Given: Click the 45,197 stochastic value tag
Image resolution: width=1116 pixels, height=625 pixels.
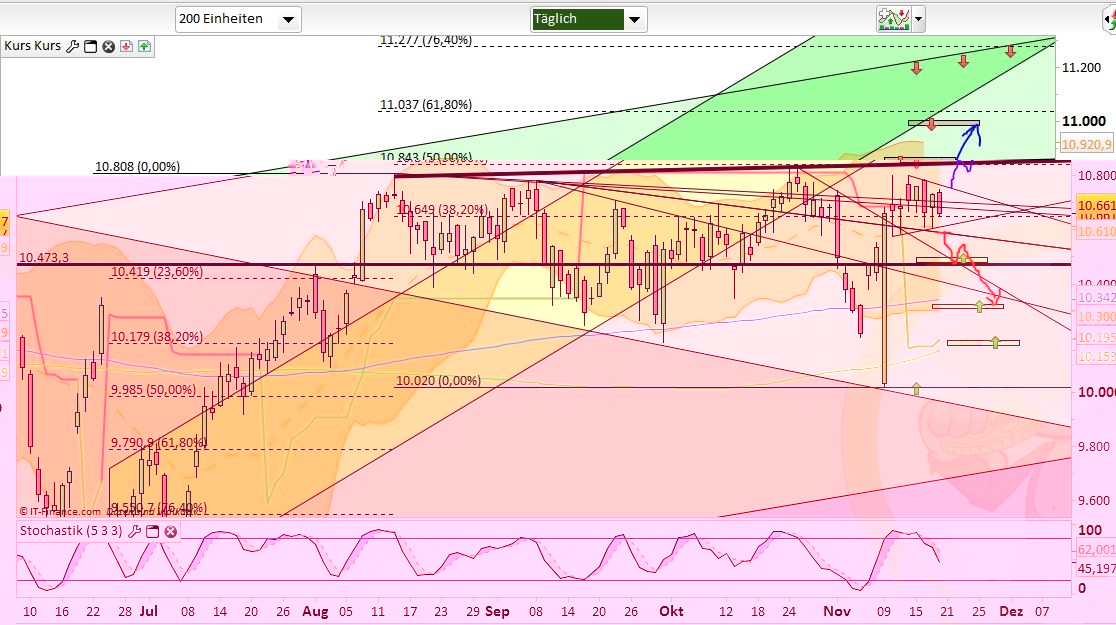Looking at the screenshot, I should click(1096, 568).
